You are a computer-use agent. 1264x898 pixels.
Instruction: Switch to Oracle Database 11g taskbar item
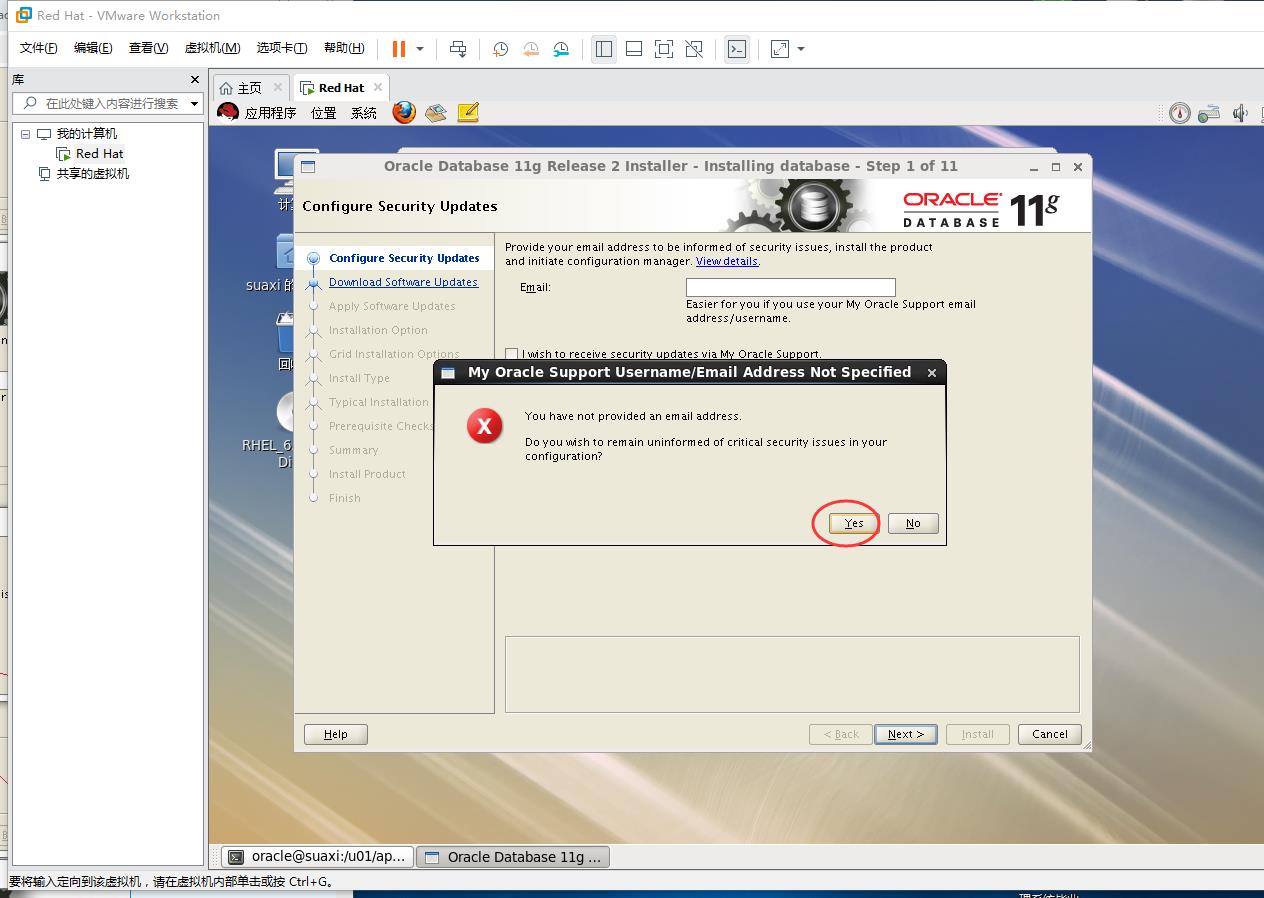coord(512,857)
